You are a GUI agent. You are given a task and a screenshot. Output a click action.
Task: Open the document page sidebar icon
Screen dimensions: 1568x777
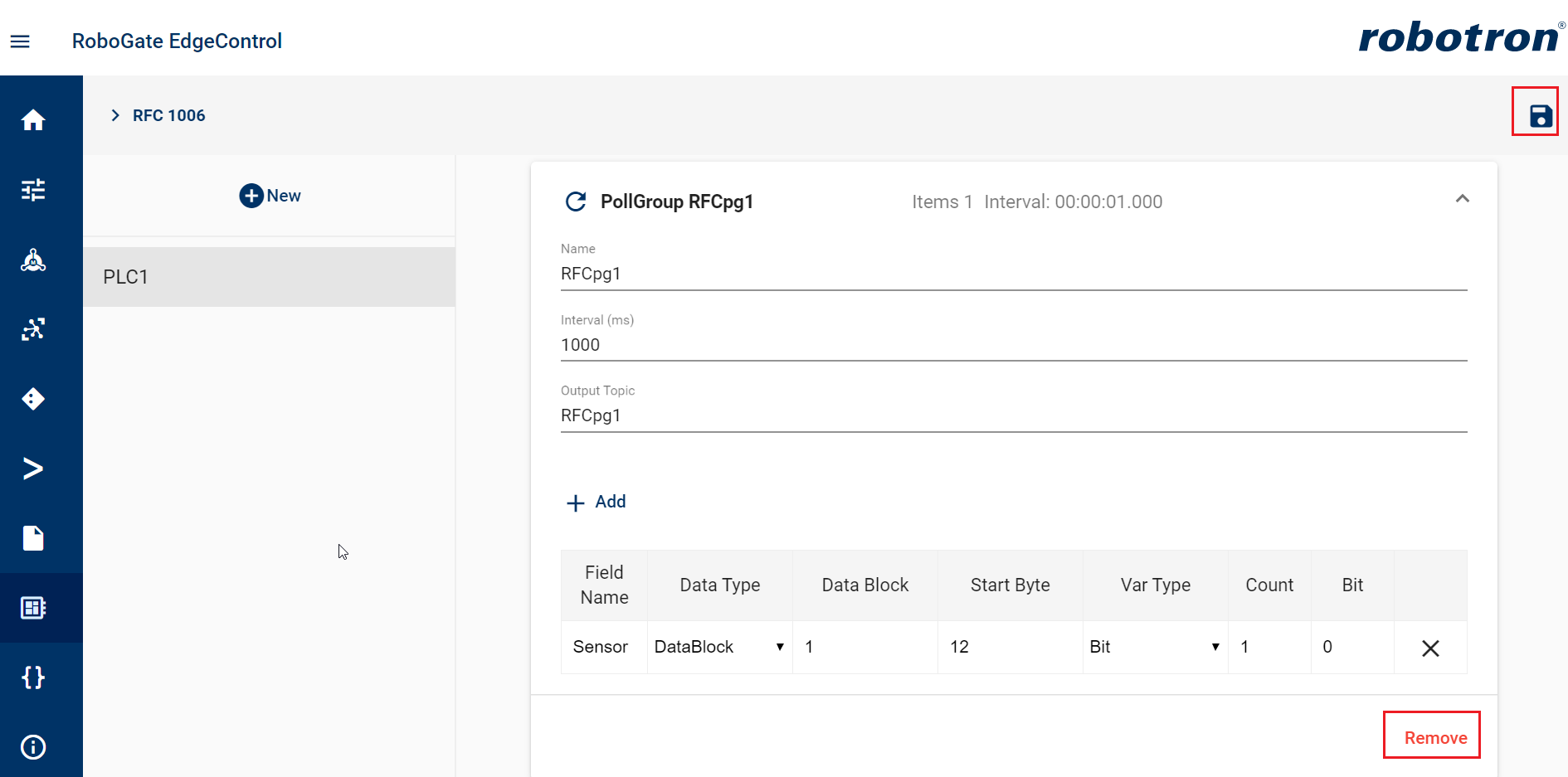pos(33,538)
